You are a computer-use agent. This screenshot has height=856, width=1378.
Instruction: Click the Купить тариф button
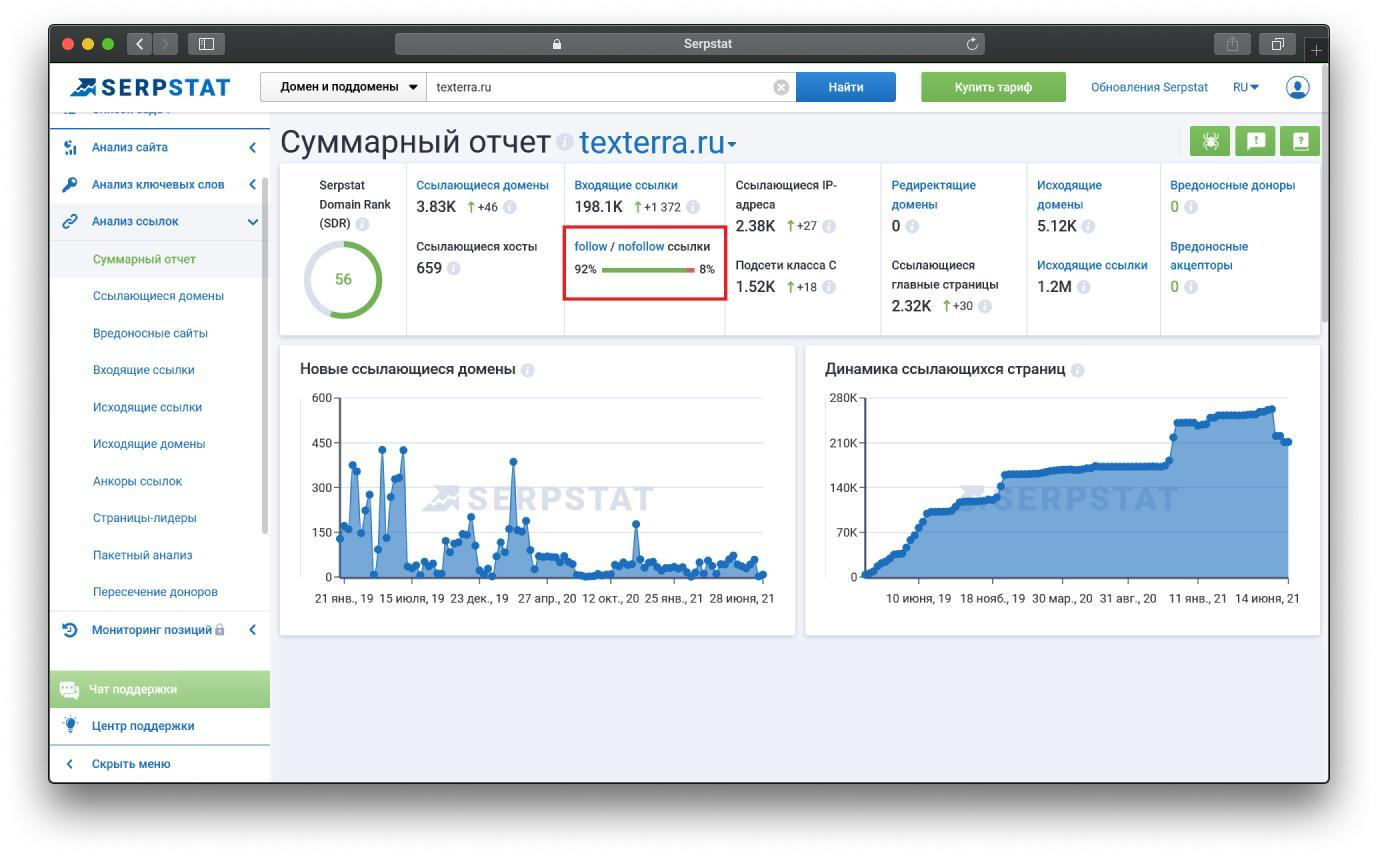[993, 87]
